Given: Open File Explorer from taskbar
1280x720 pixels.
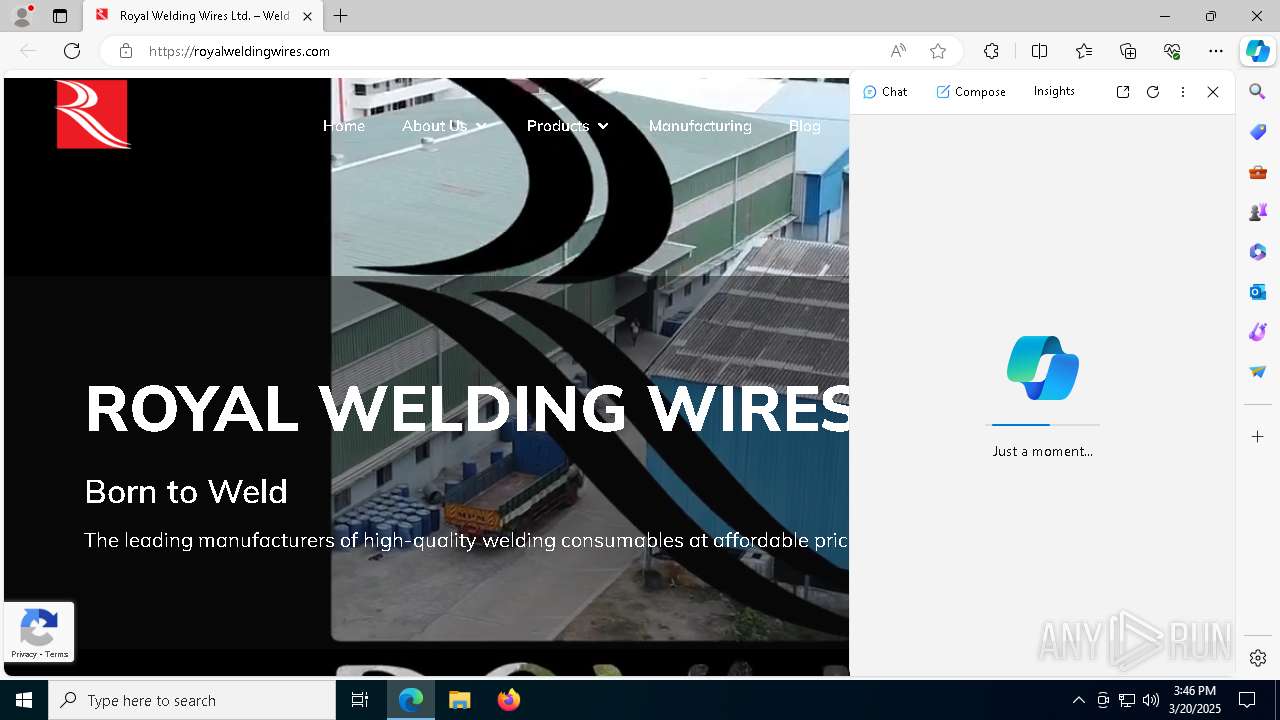Looking at the screenshot, I should click(x=459, y=700).
